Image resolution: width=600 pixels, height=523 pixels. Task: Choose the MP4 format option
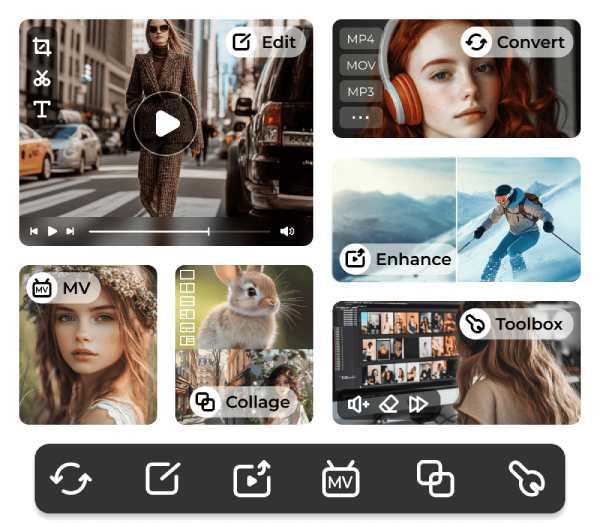360,39
